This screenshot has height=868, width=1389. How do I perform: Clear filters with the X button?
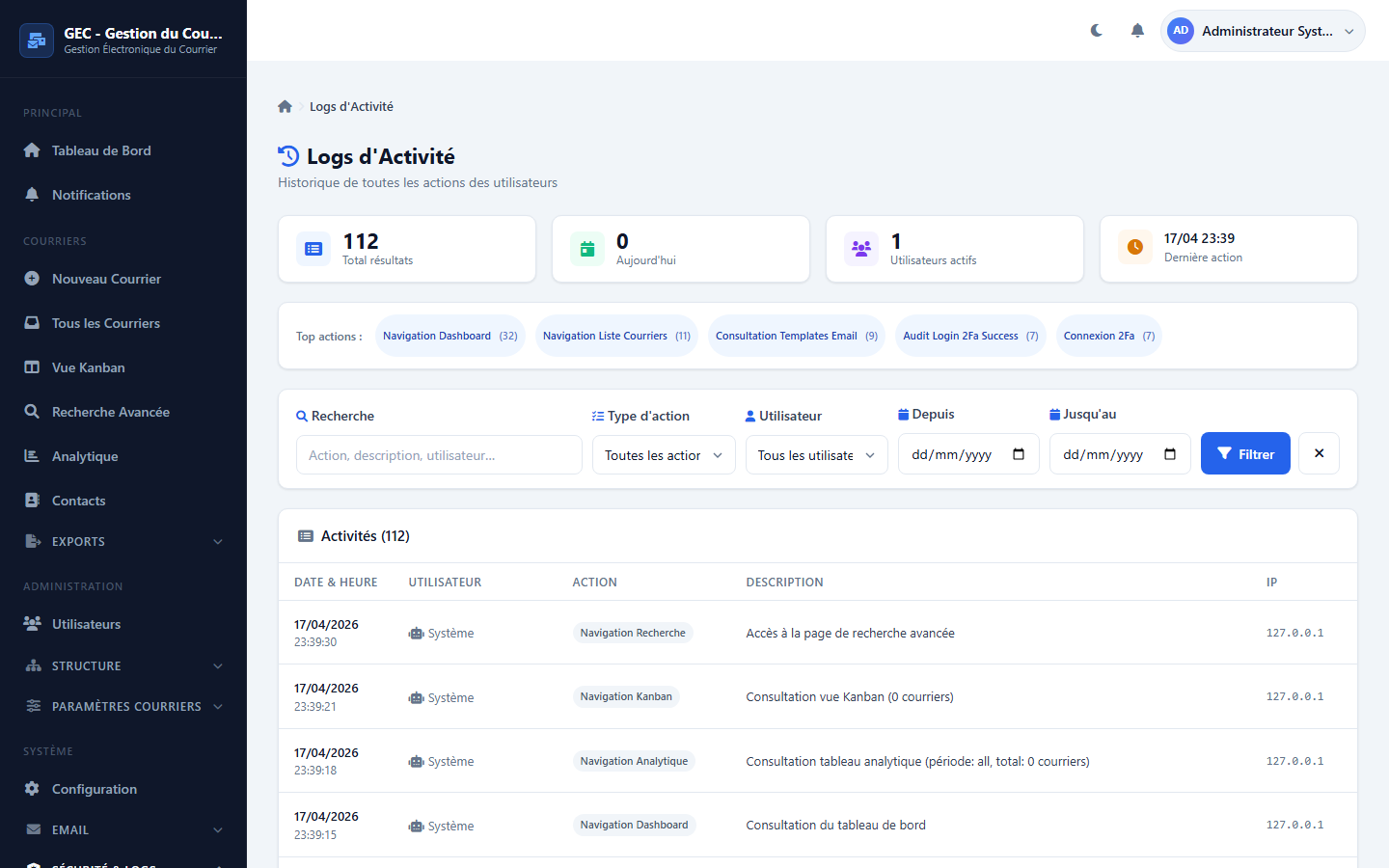(x=1319, y=453)
